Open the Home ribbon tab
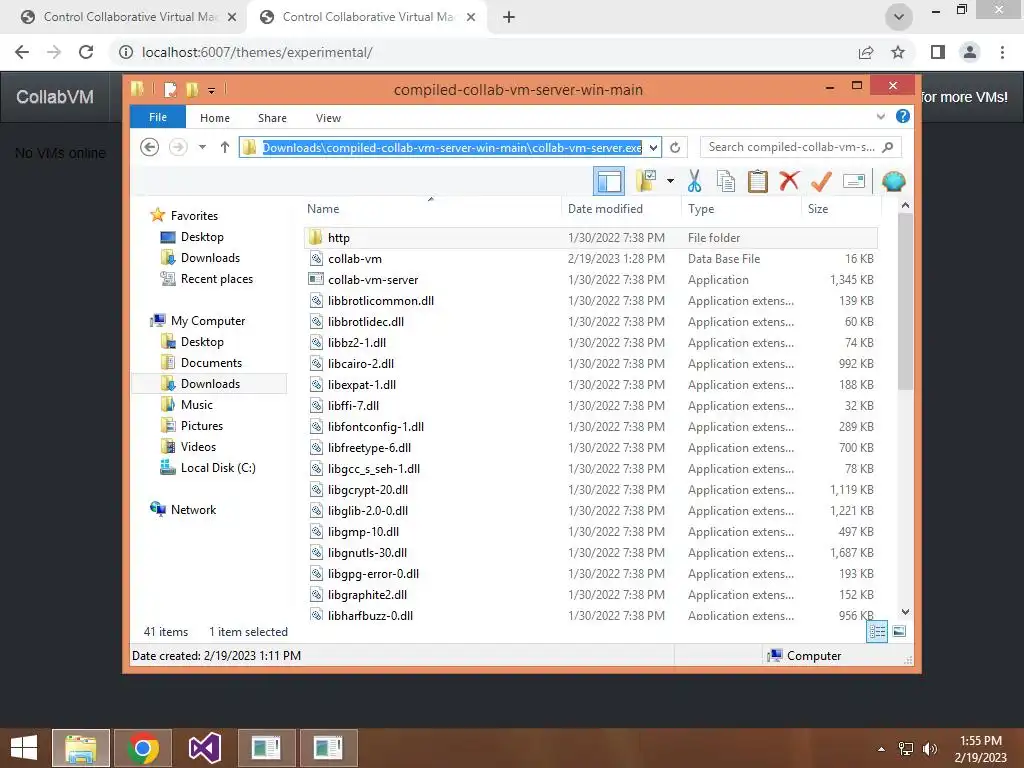Image resolution: width=1024 pixels, height=768 pixels. (215, 118)
